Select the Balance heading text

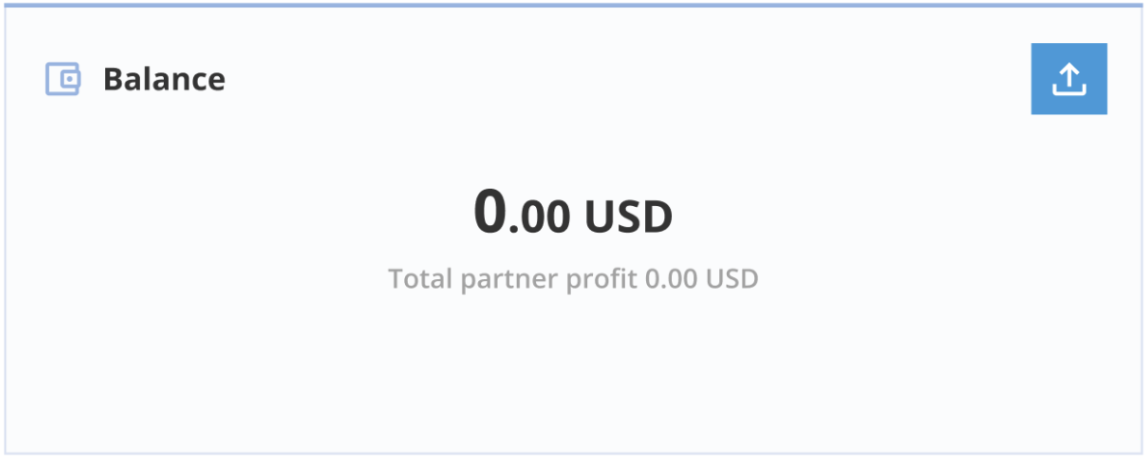(x=164, y=79)
